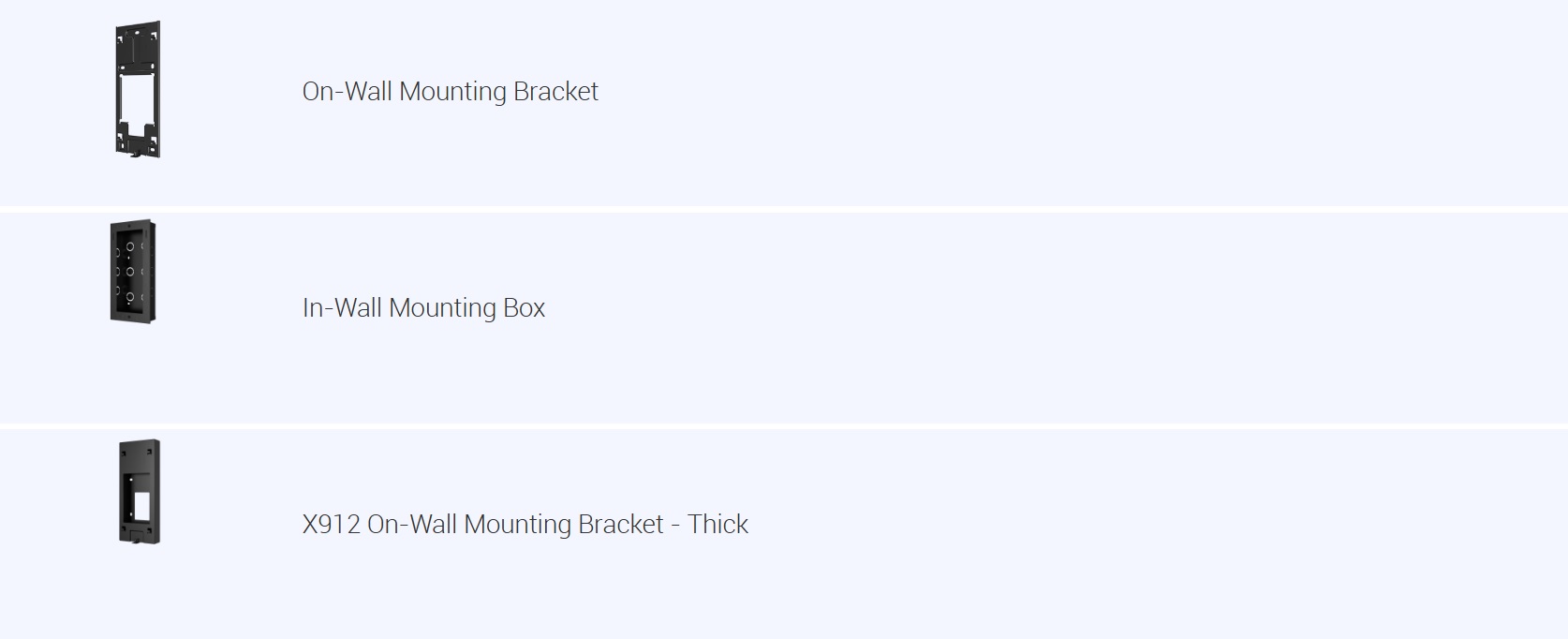The image size is (1568, 639).
Task: Click the word 'Box' in the In-Wall label
Action: pos(525,308)
